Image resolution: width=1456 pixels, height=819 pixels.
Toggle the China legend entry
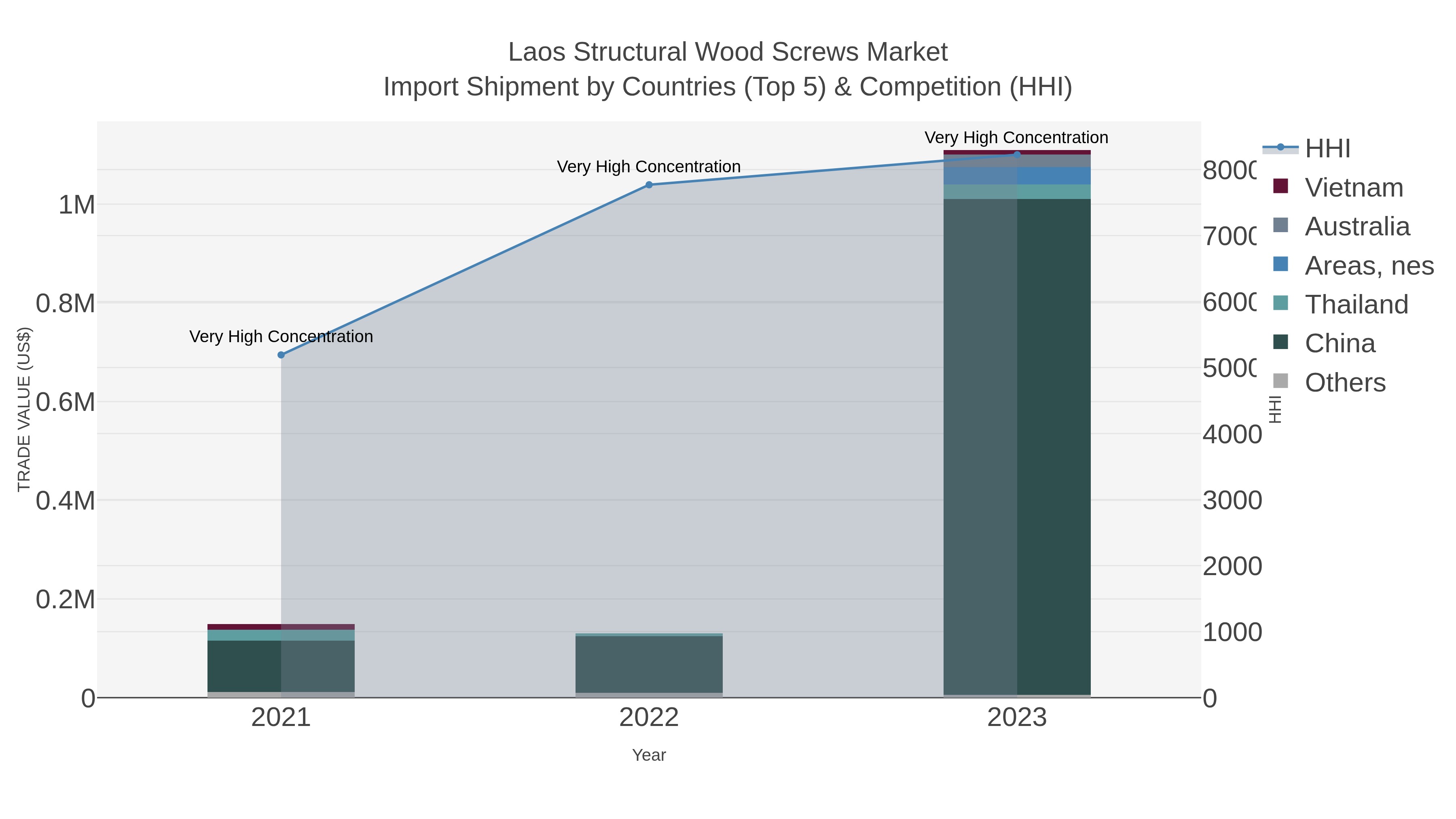coord(1324,343)
